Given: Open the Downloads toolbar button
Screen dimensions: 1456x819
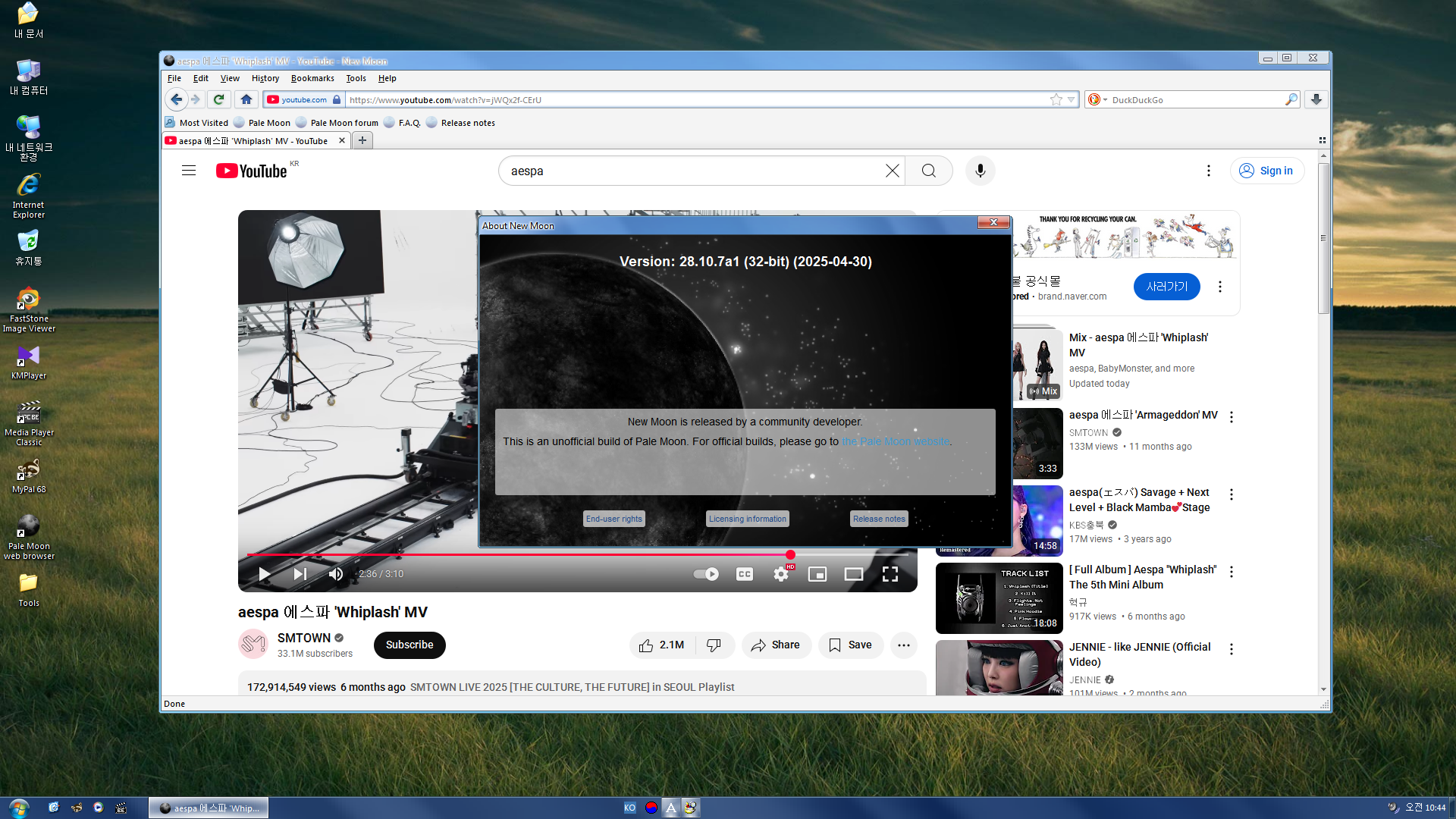Looking at the screenshot, I should coord(1316,99).
